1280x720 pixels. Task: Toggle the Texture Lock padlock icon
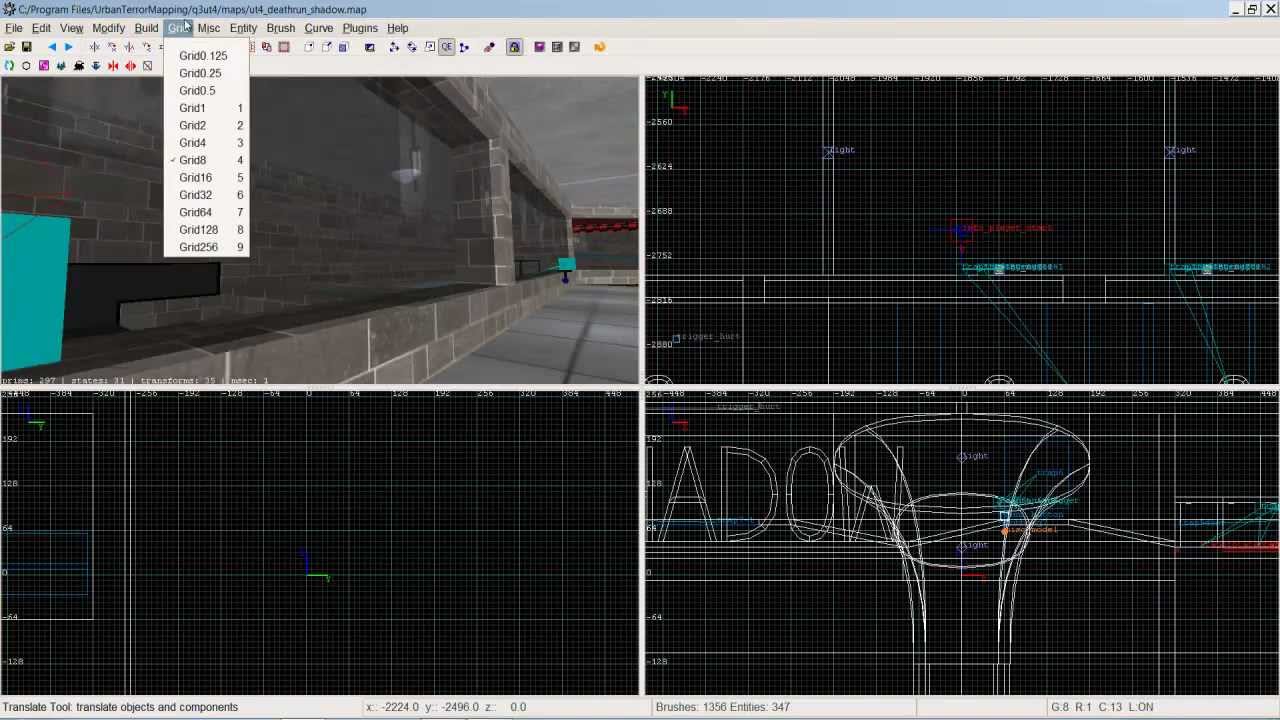[x=514, y=47]
